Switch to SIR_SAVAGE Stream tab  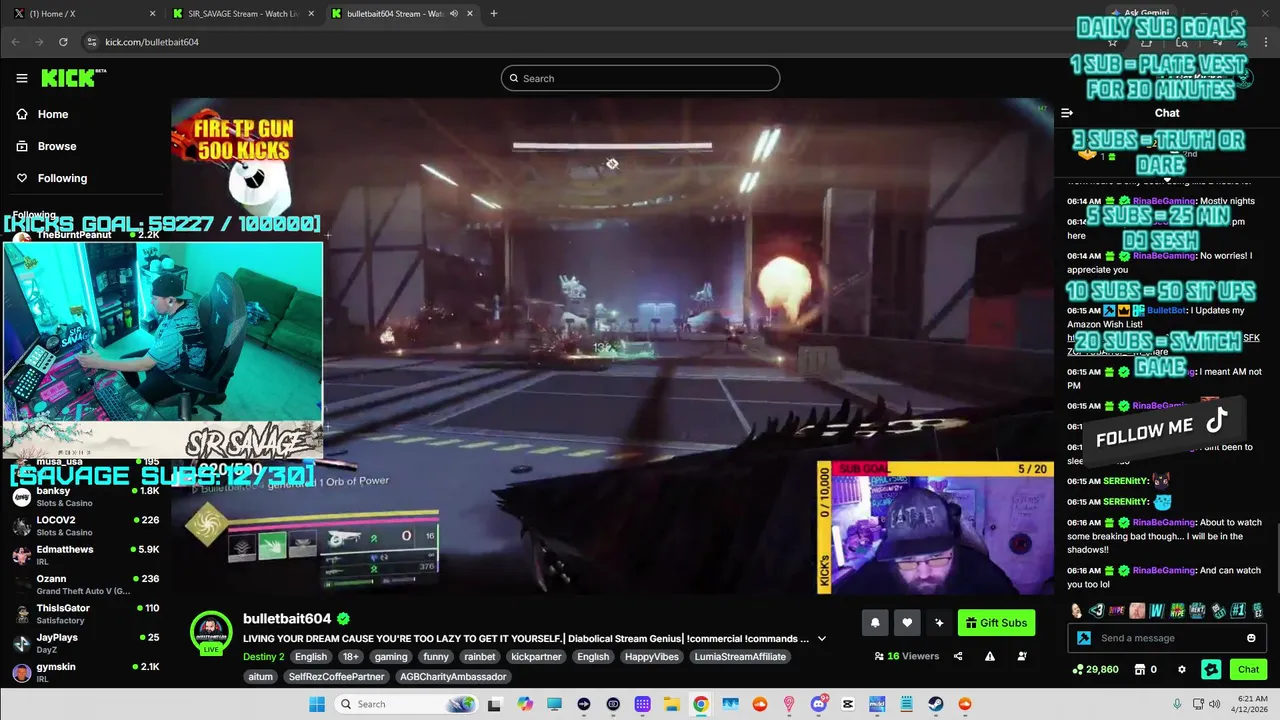(243, 13)
